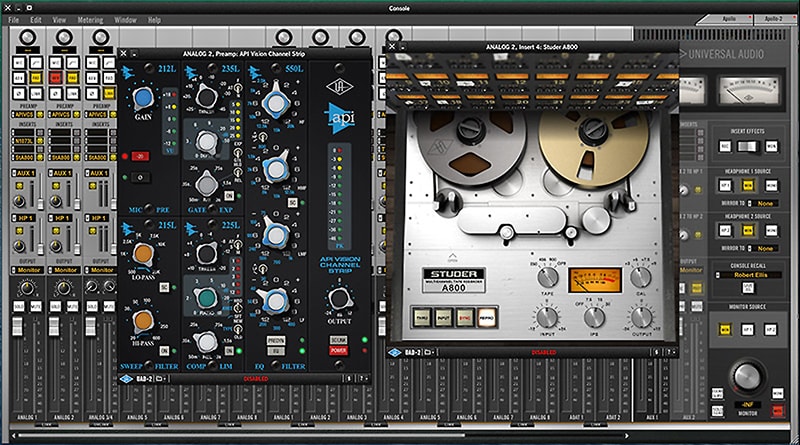Click the THRU button on Studer A800

pos(422,317)
